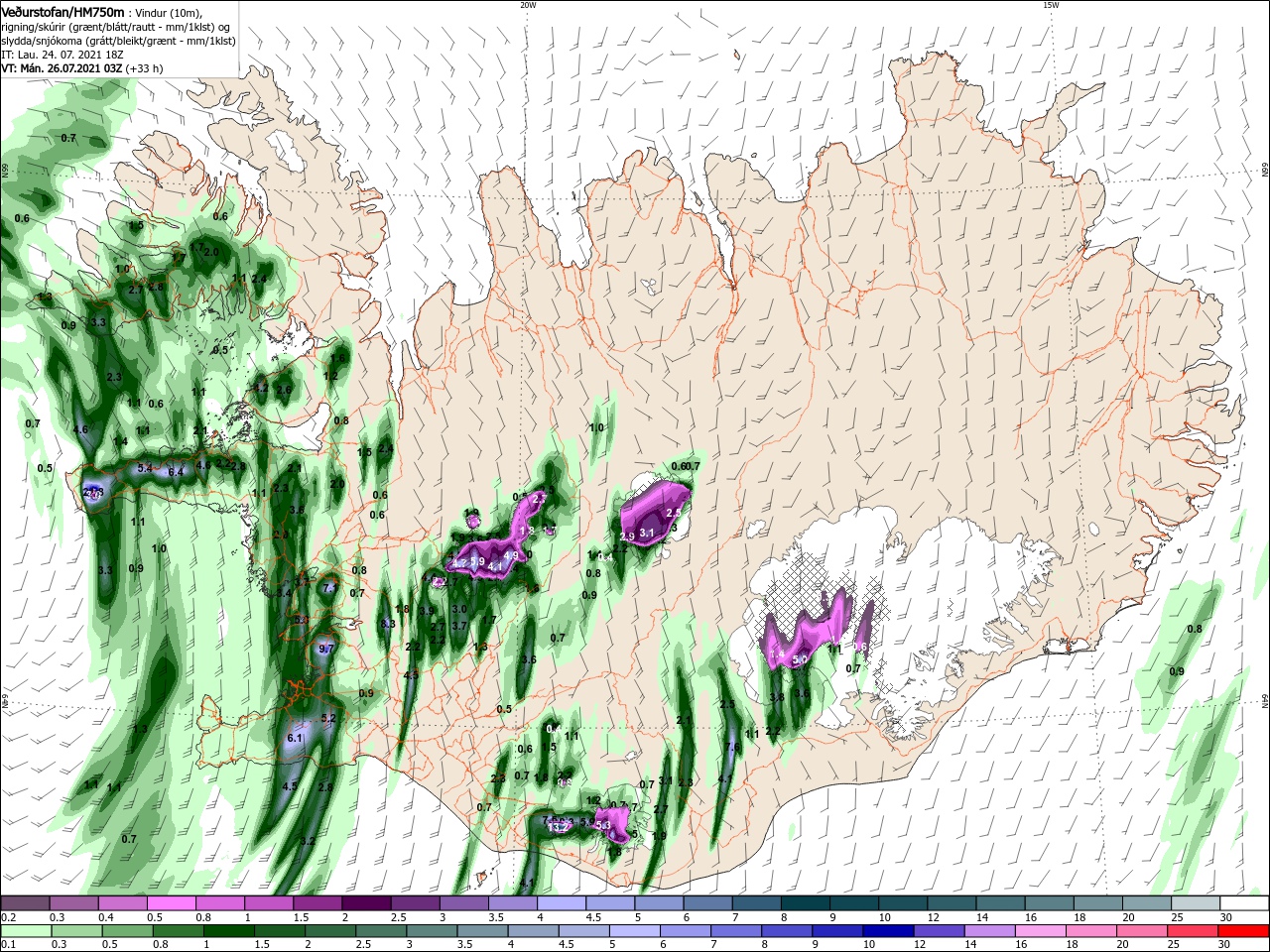Screen dimensions: 1270x952
Task: Pick the violet 14 swatch in rain legend
Action: (x=989, y=931)
